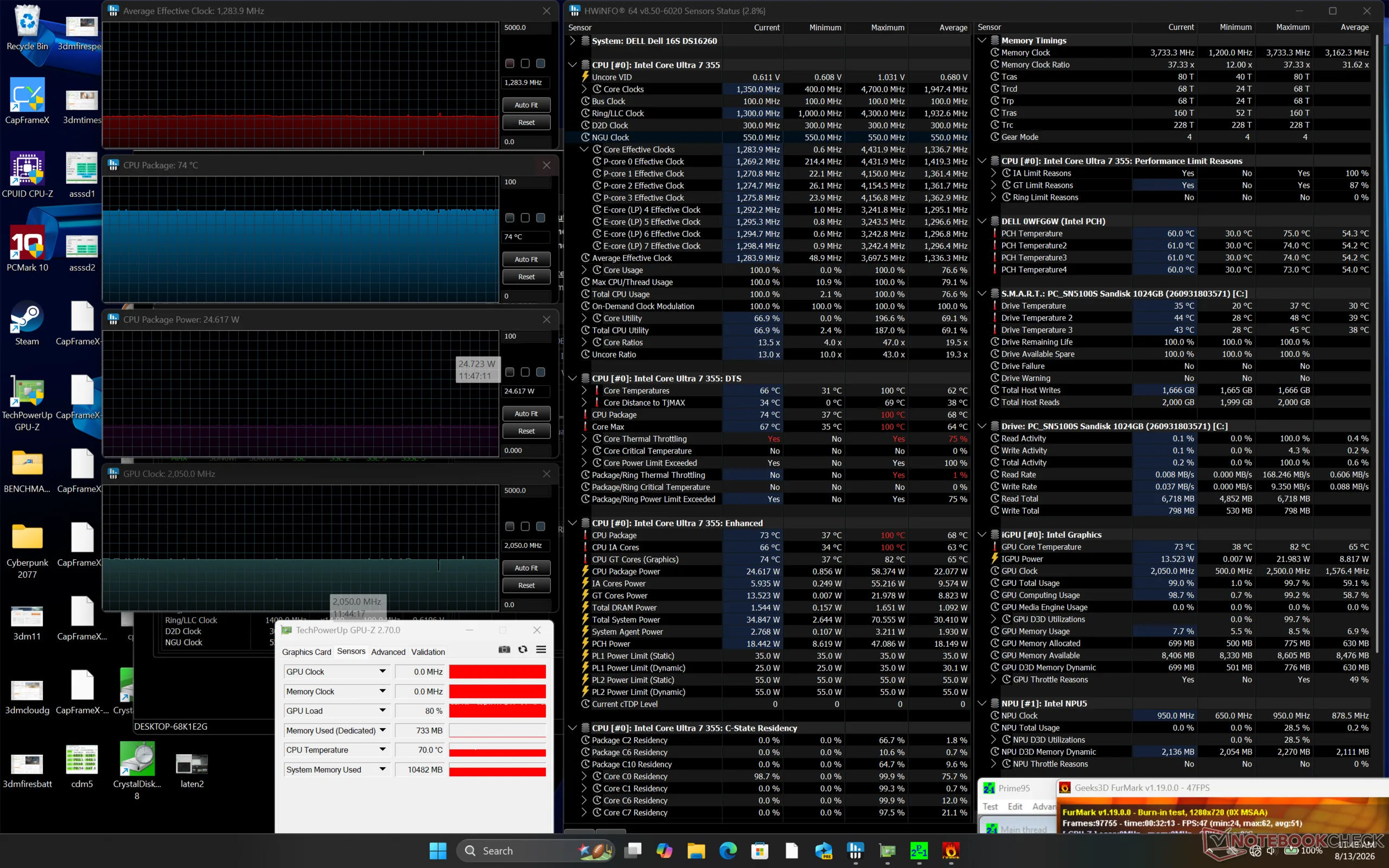Screen dimensions: 1389x868
Task: Select the Sensors tab in GPU-Z
Action: tap(351, 651)
